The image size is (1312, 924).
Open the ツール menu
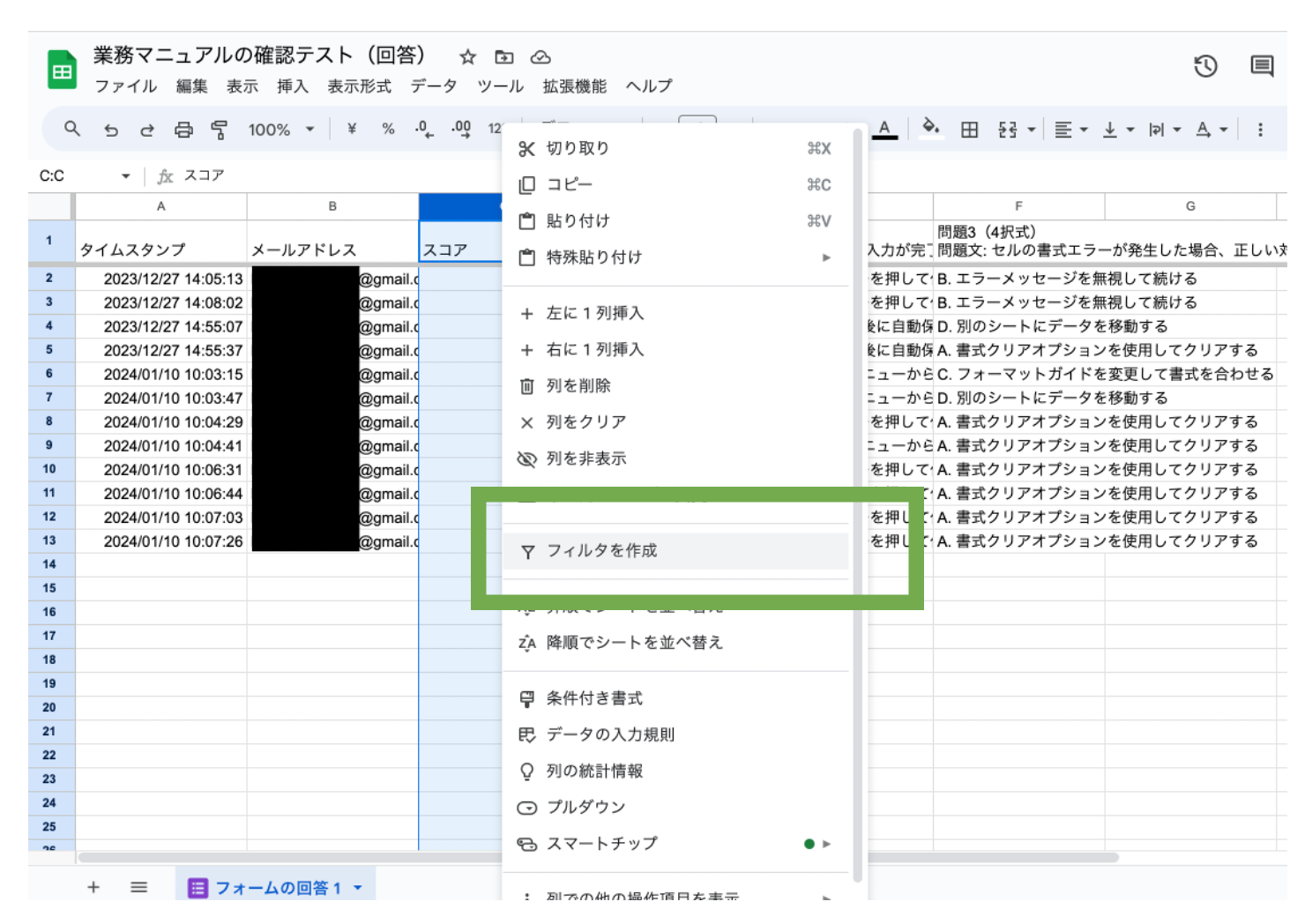[x=501, y=86]
